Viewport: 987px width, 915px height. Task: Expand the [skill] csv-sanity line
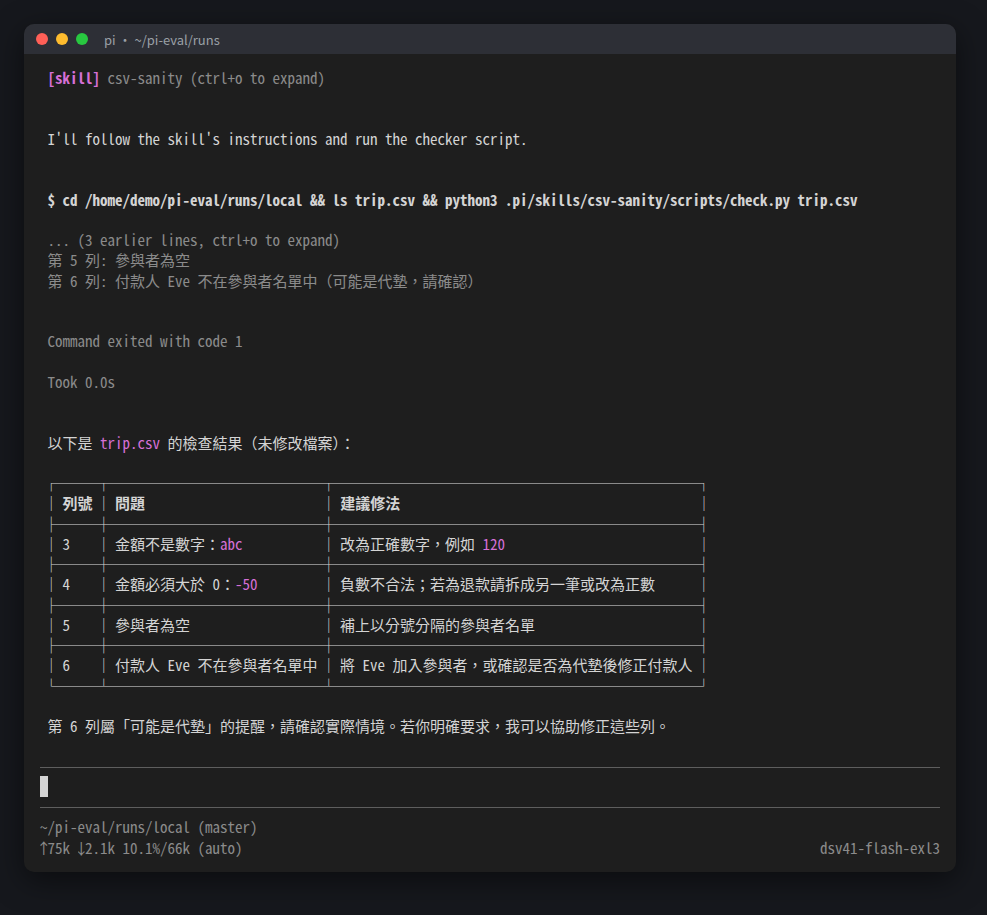click(186, 79)
